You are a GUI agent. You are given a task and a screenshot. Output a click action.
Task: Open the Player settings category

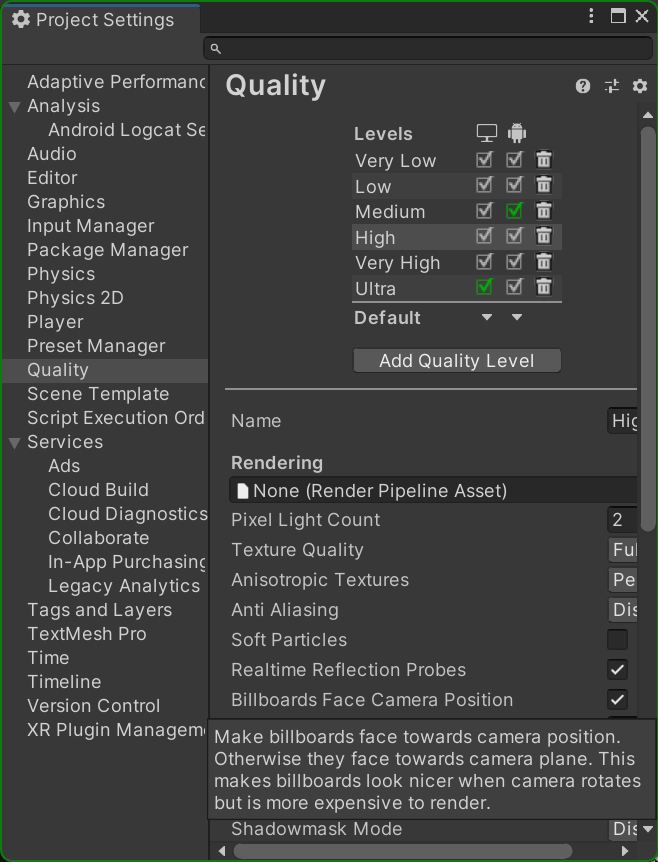point(55,322)
